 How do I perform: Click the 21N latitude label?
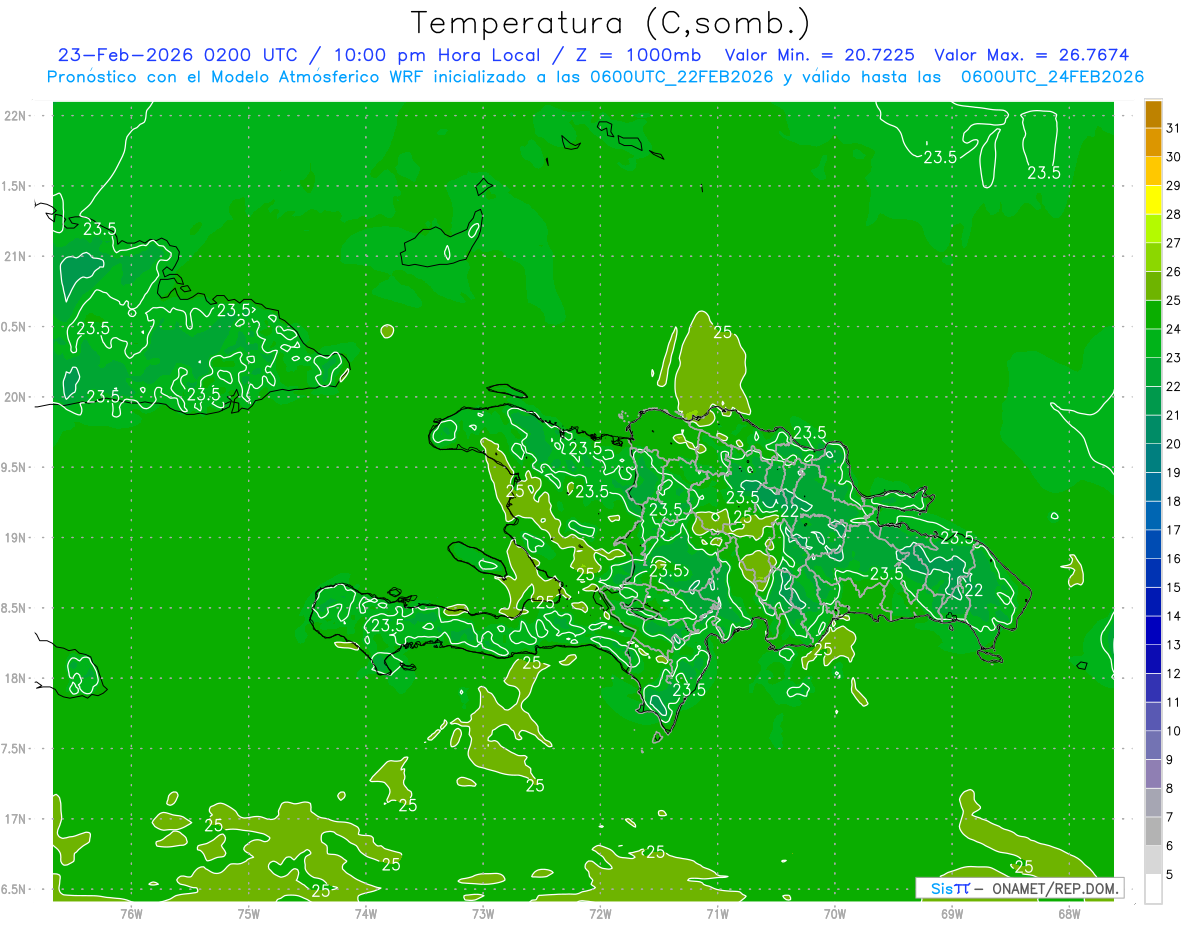pos(17,256)
